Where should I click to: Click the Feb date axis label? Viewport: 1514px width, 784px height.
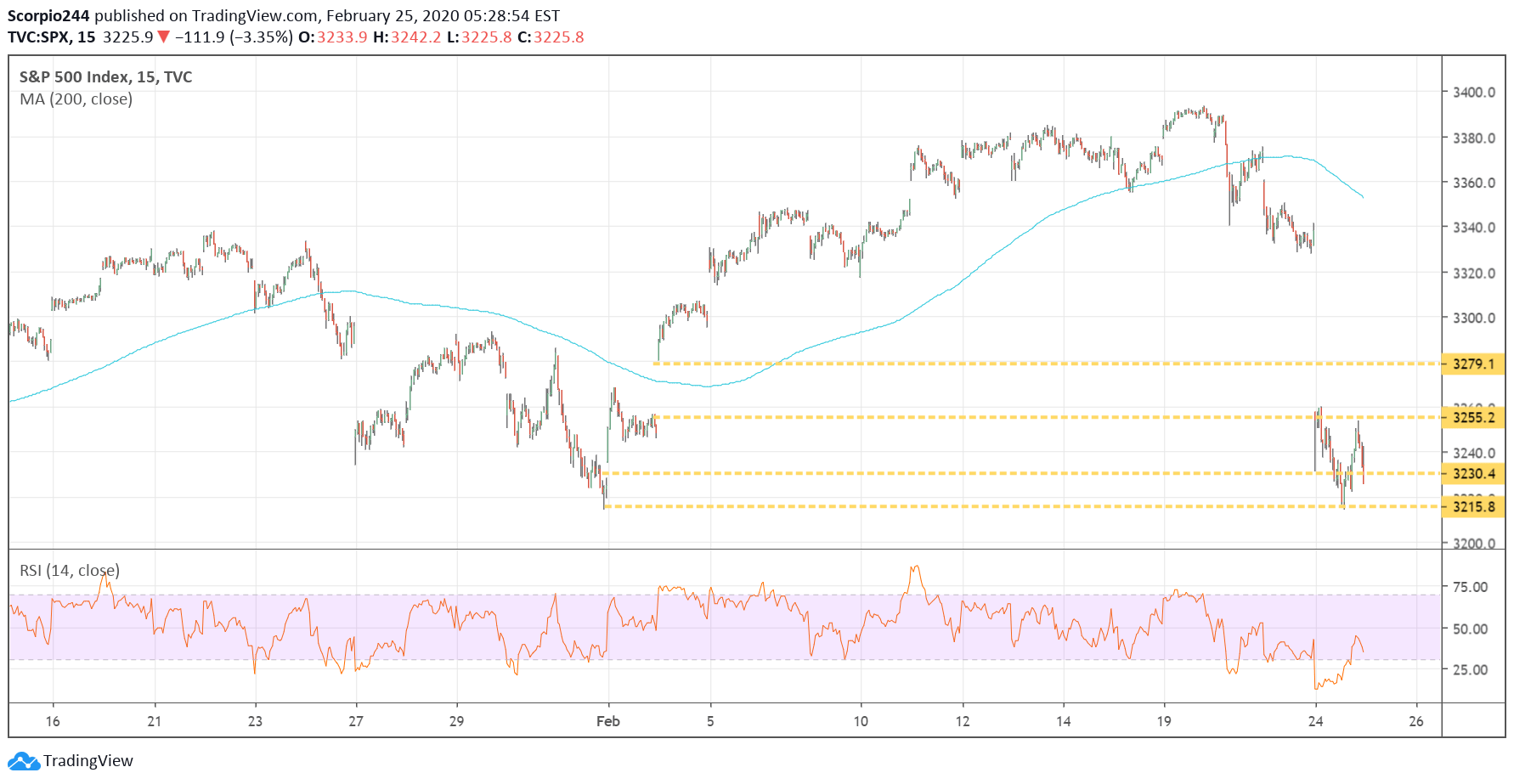(x=608, y=721)
